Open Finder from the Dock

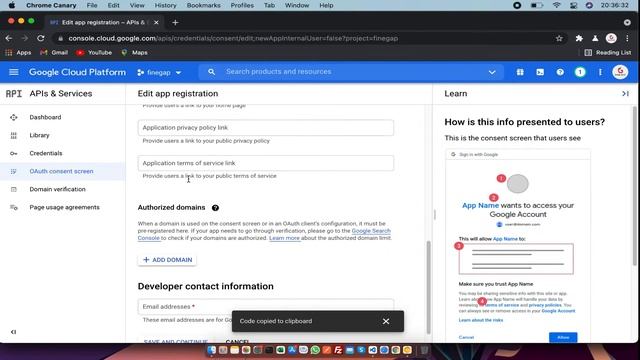[x=211, y=350]
